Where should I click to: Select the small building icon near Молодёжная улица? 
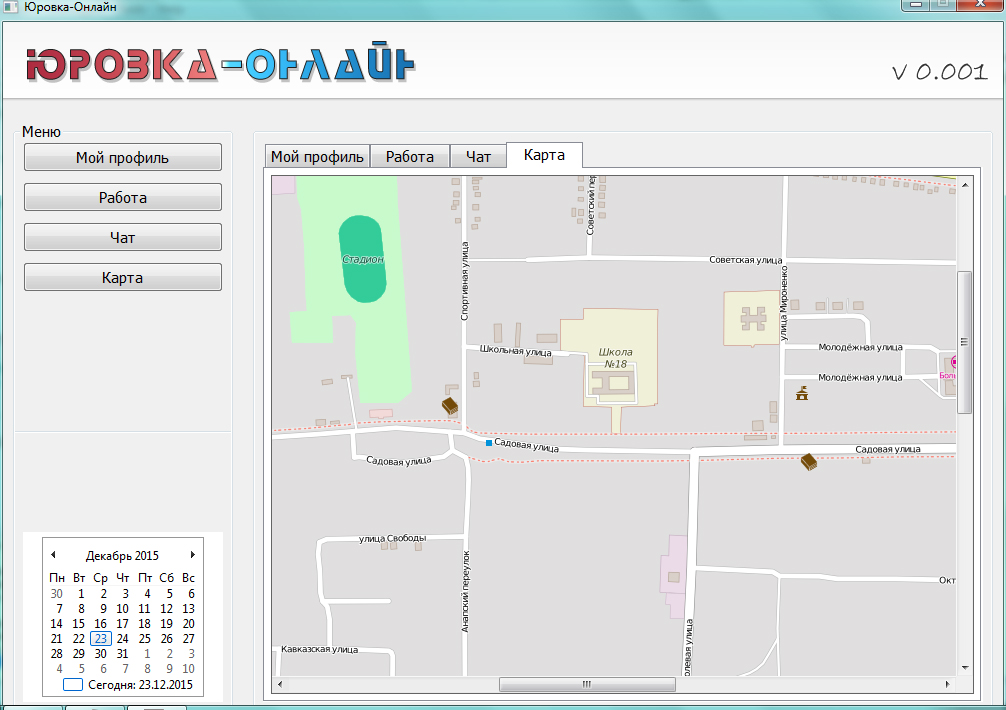tap(801, 393)
